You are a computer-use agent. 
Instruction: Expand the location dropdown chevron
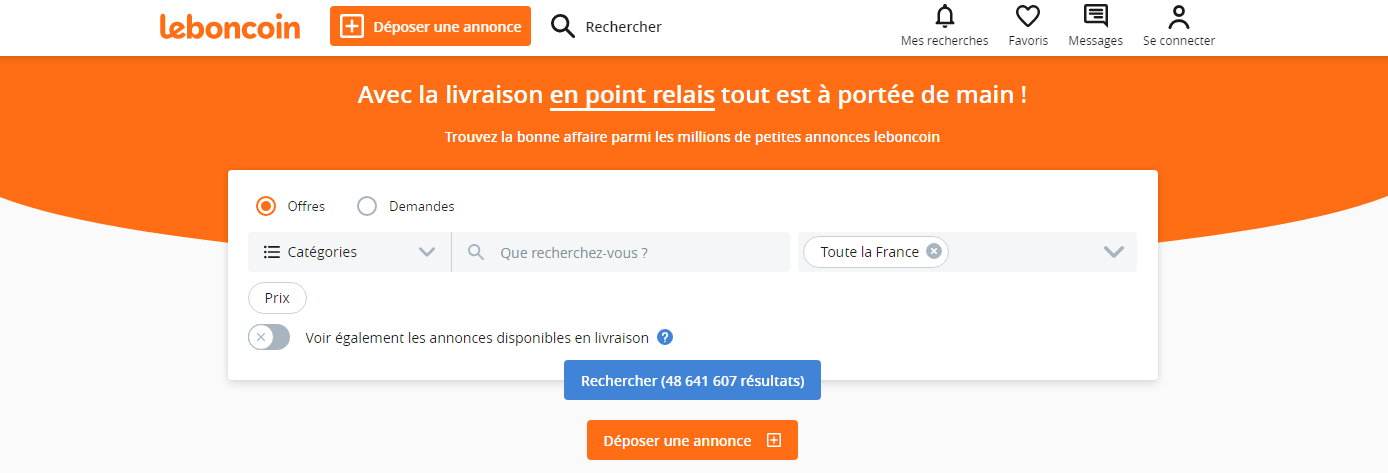1114,252
